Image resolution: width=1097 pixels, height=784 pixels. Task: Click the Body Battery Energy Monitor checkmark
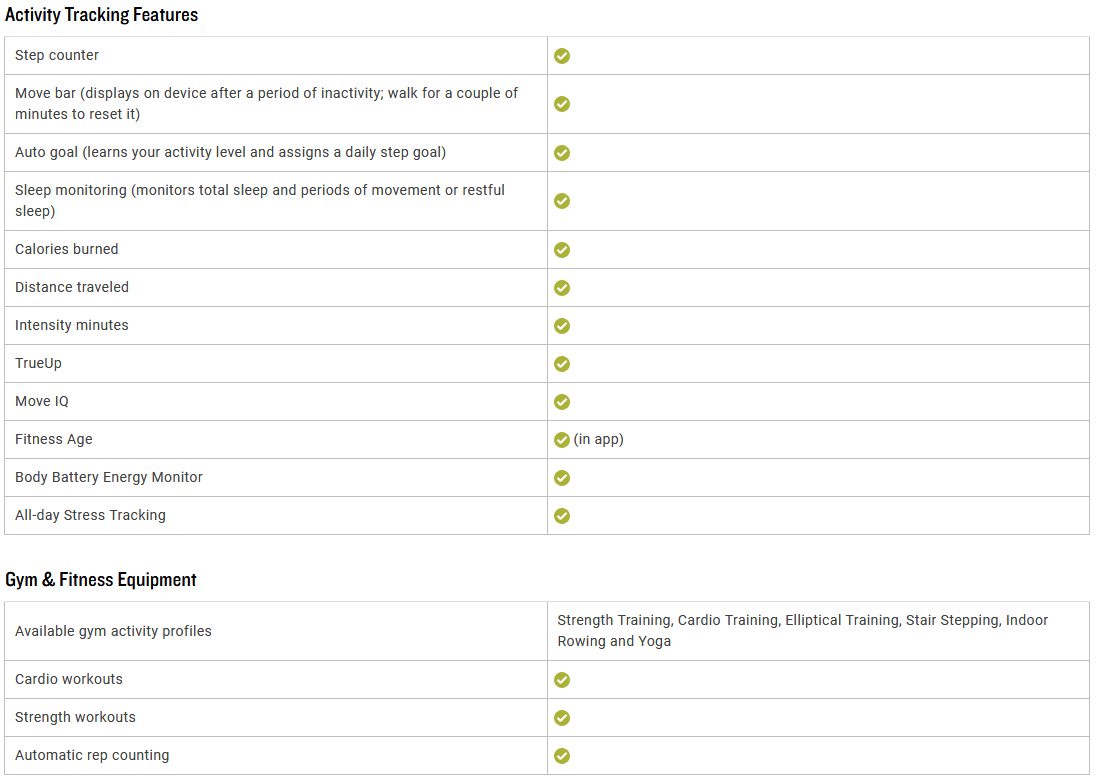[562, 478]
